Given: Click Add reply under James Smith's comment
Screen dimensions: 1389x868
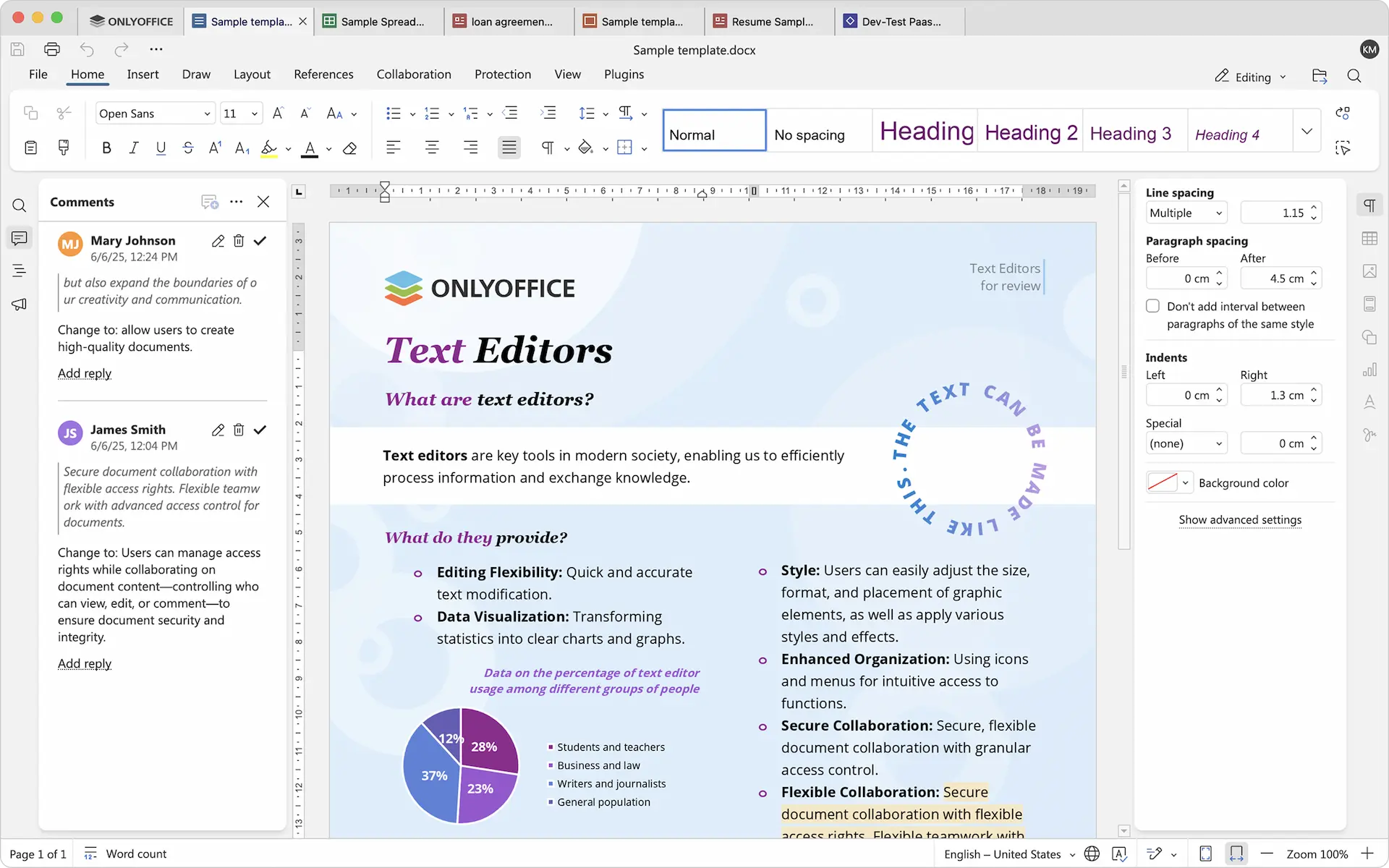Looking at the screenshot, I should coord(85,663).
